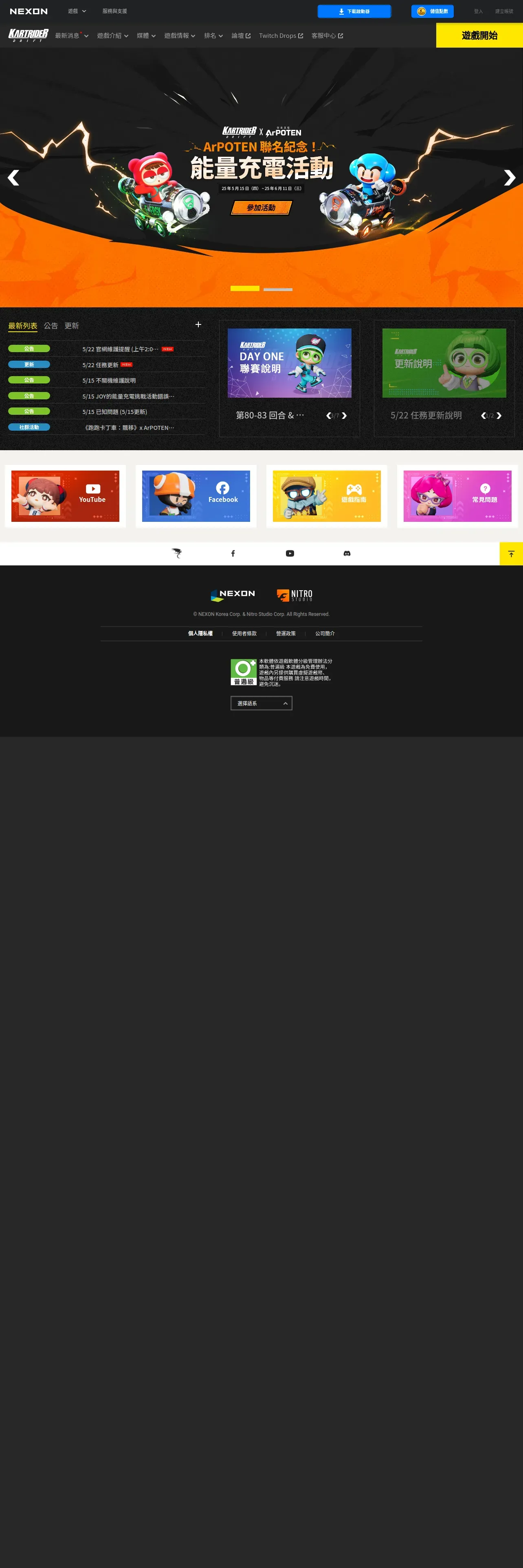Image resolution: width=523 pixels, height=1568 pixels.
Task: Open 客服中心 external link
Action: 327,36
